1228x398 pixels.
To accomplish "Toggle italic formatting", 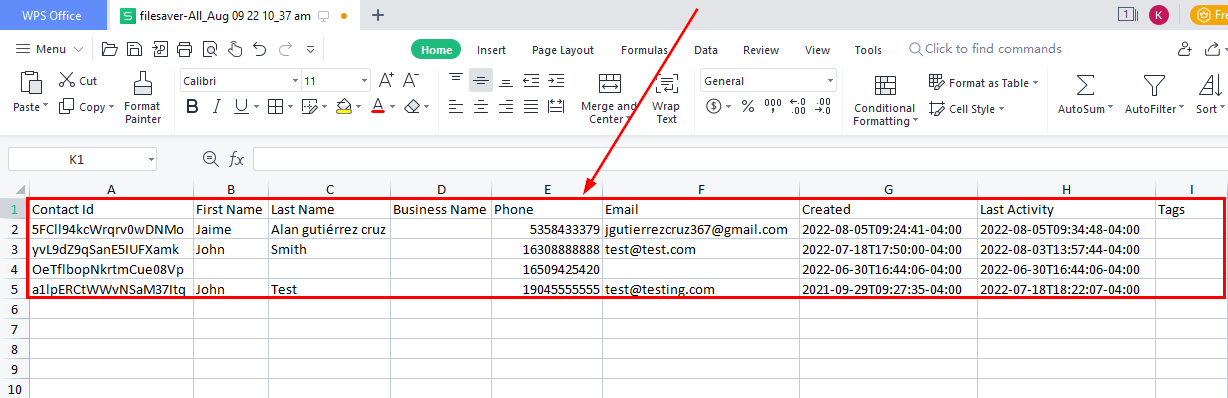I will click(217, 106).
